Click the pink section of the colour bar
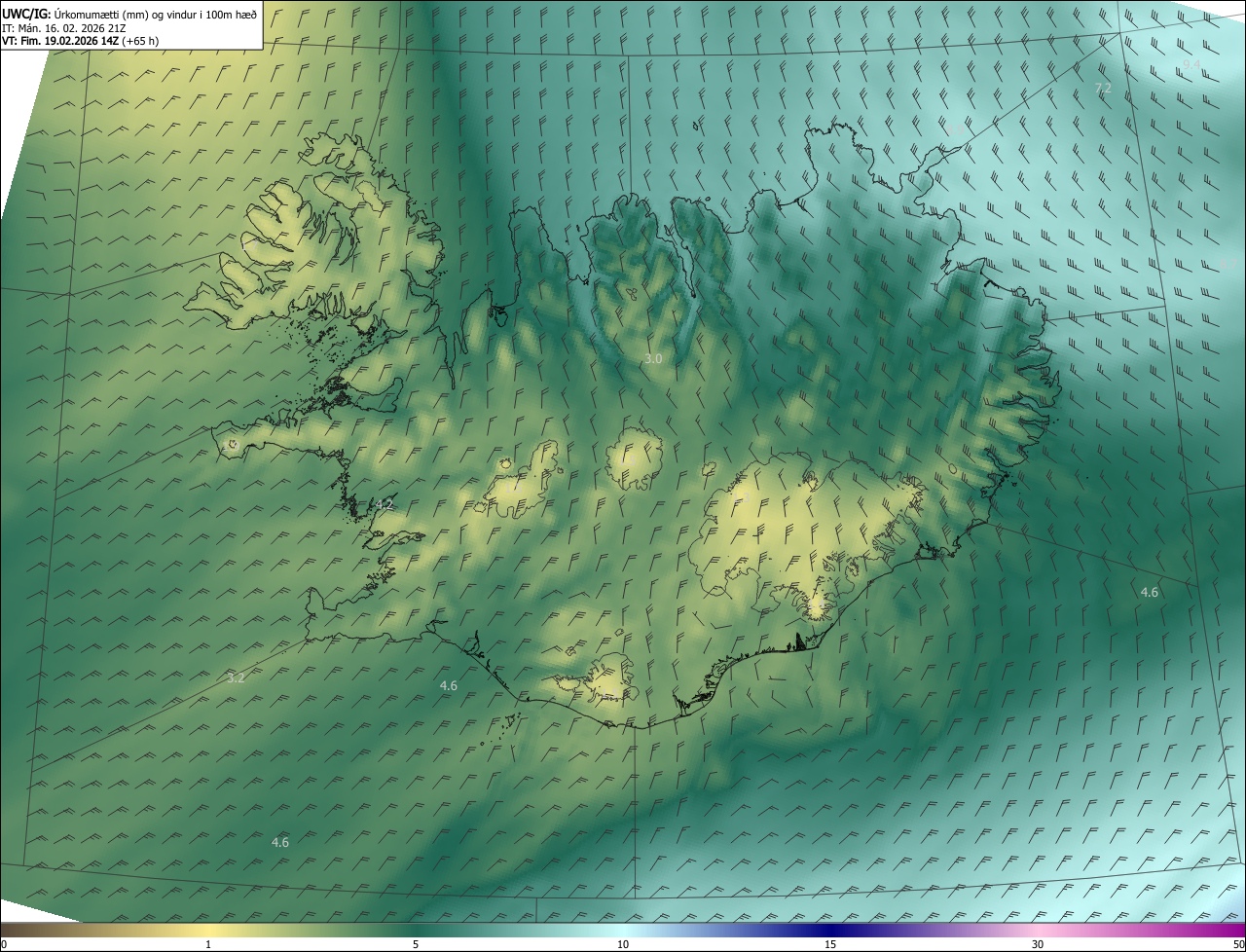 [1038, 930]
